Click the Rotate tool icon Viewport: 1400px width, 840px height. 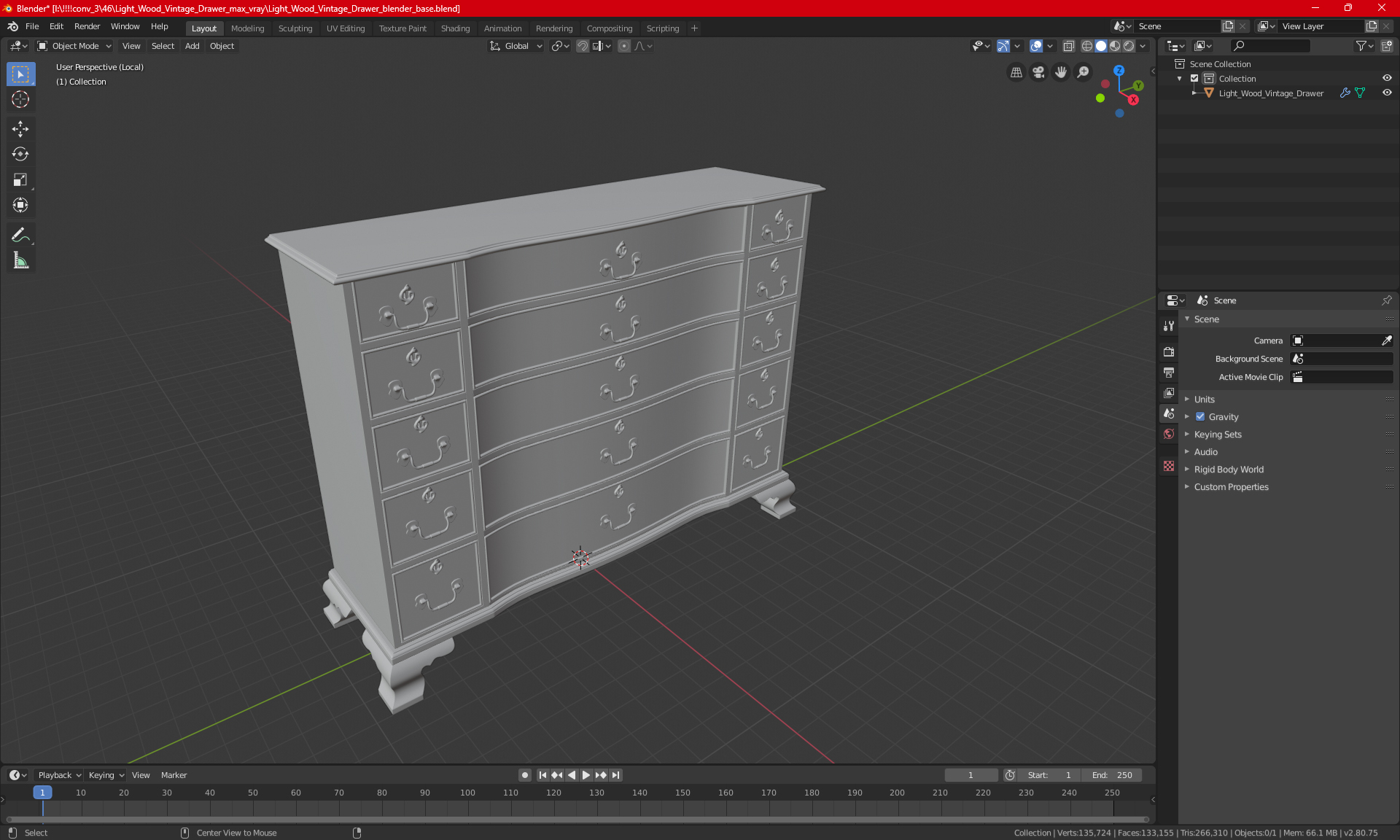click(x=20, y=153)
